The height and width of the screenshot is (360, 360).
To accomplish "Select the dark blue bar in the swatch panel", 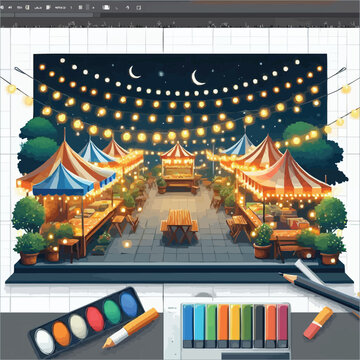I will point(188,326).
